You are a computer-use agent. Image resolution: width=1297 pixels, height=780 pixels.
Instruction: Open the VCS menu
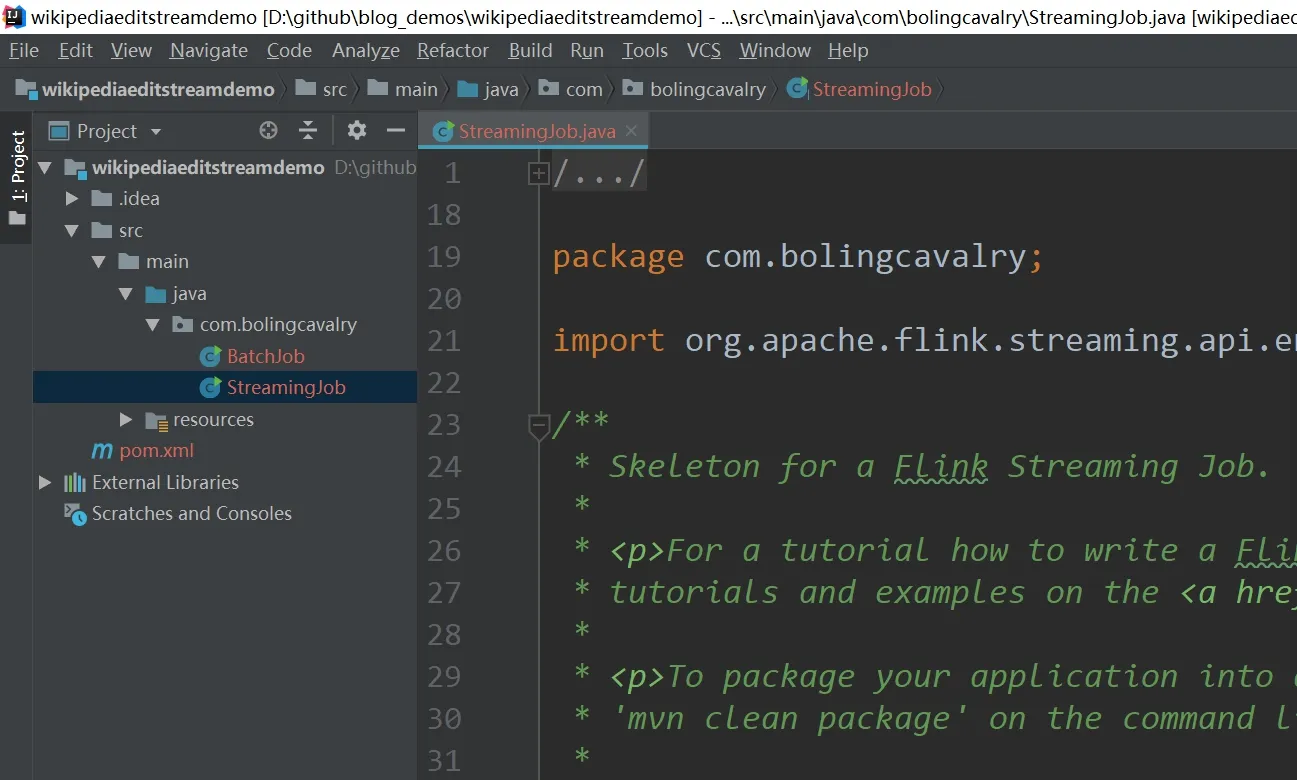point(704,50)
